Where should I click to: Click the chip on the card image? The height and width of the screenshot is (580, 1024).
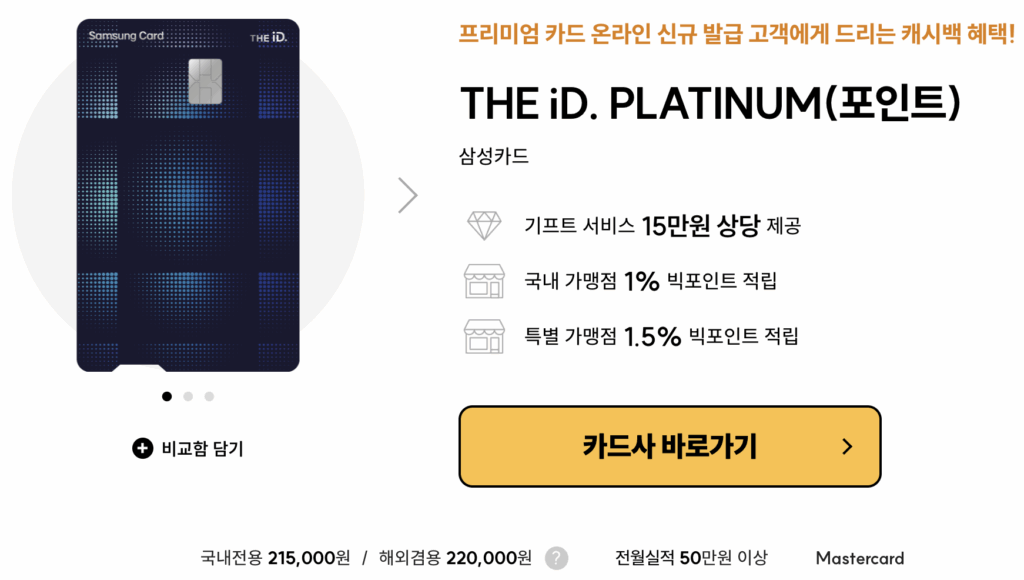click(205, 82)
